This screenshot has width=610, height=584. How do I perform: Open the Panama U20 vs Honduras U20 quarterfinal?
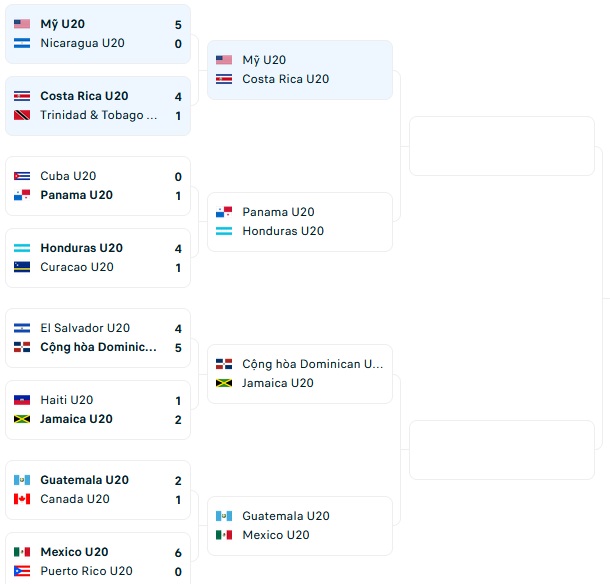[299, 221]
